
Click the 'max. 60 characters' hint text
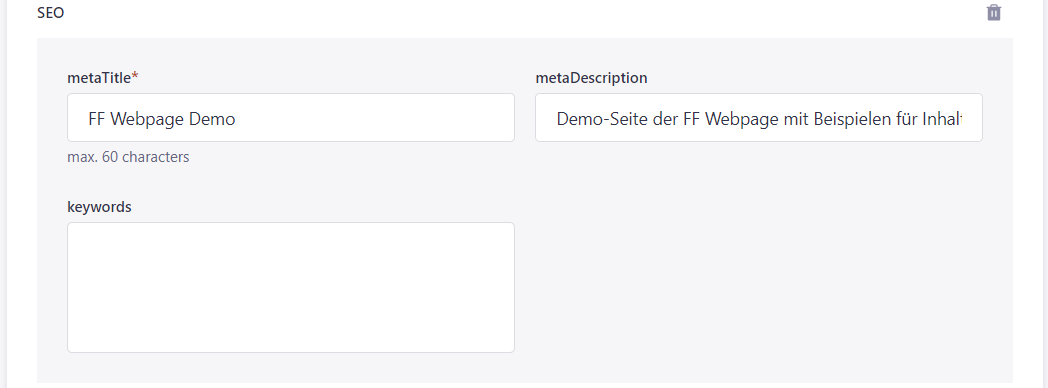click(x=128, y=158)
